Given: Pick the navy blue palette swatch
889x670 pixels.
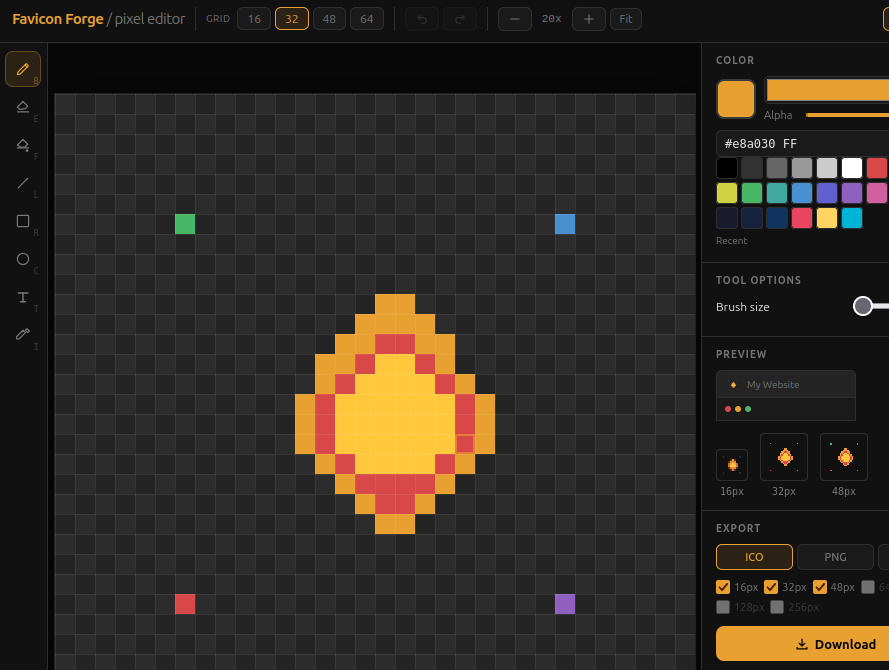Looking at the screenshot, I should coord(777,218).
